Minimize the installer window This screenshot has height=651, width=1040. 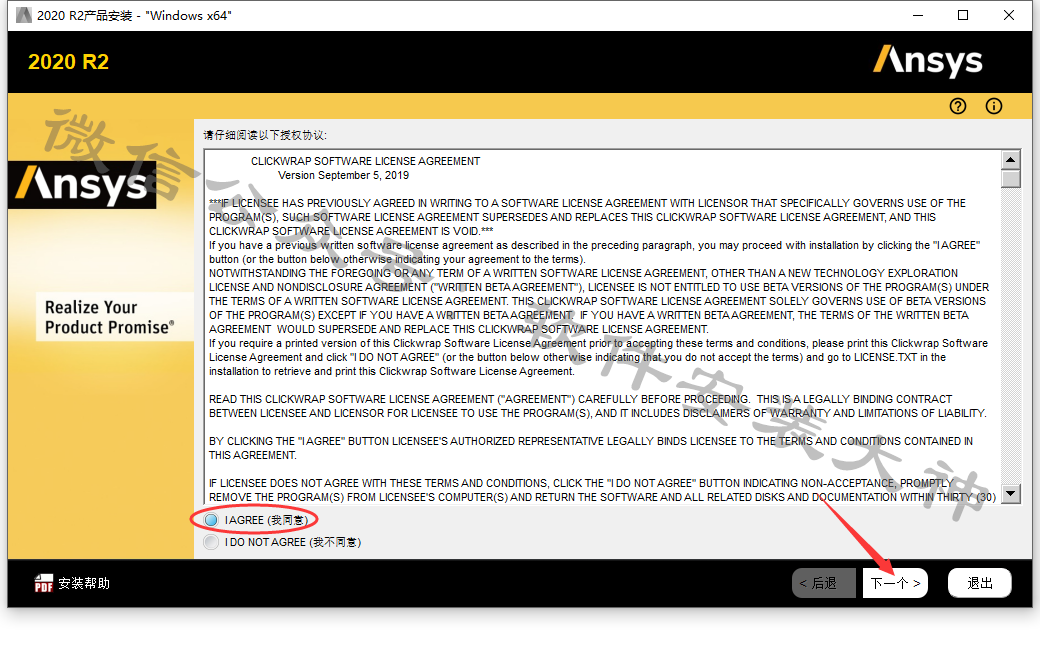point(918,15)
